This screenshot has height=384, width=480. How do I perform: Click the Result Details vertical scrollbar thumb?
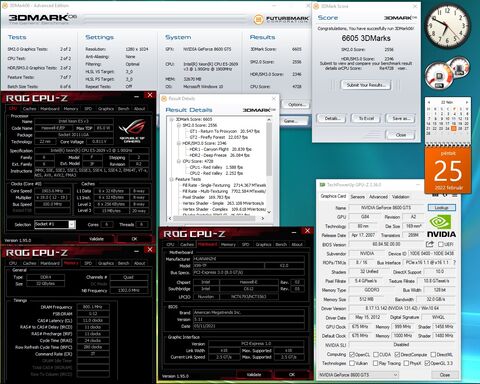click(269, 149)
